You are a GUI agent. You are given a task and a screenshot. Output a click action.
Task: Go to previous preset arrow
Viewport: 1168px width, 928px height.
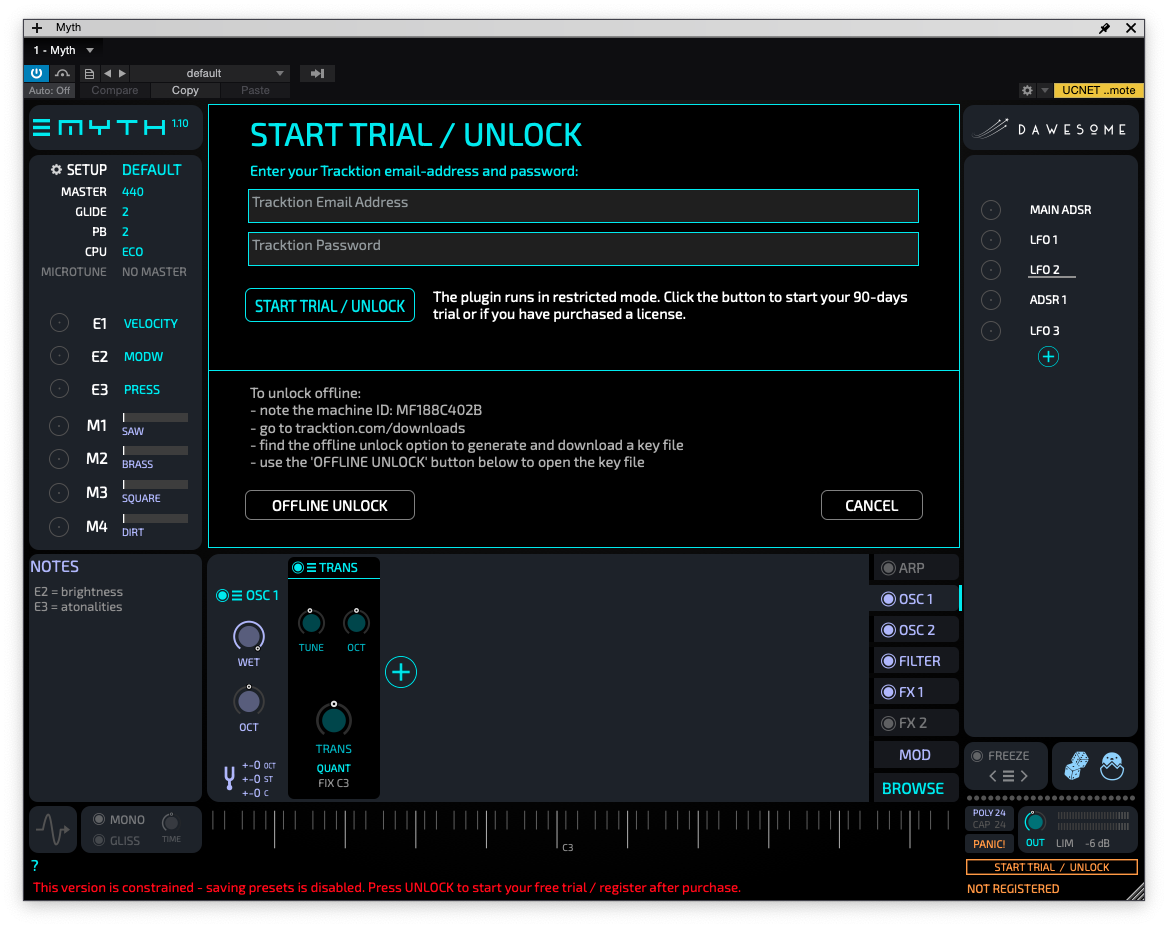point(107,73)
